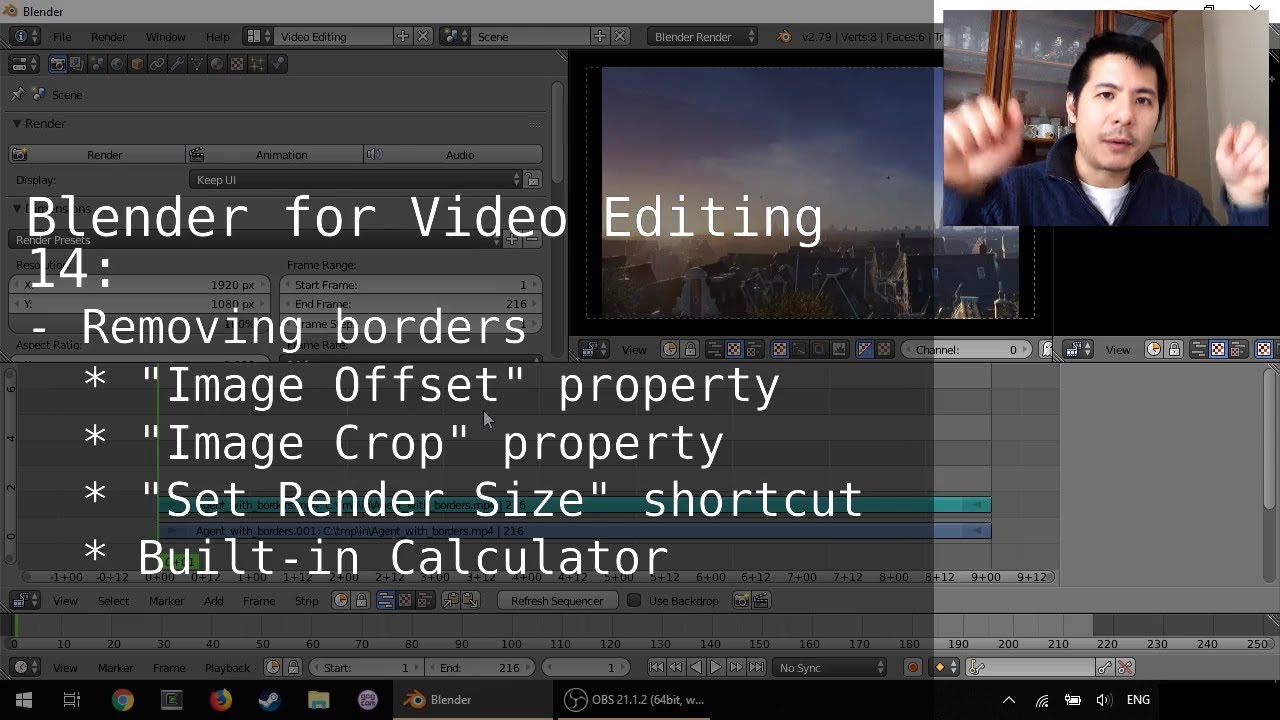This screenshot has height=720, width=1280.
Task: Toggle lock icon in preview header
Action: pos(690,349)
